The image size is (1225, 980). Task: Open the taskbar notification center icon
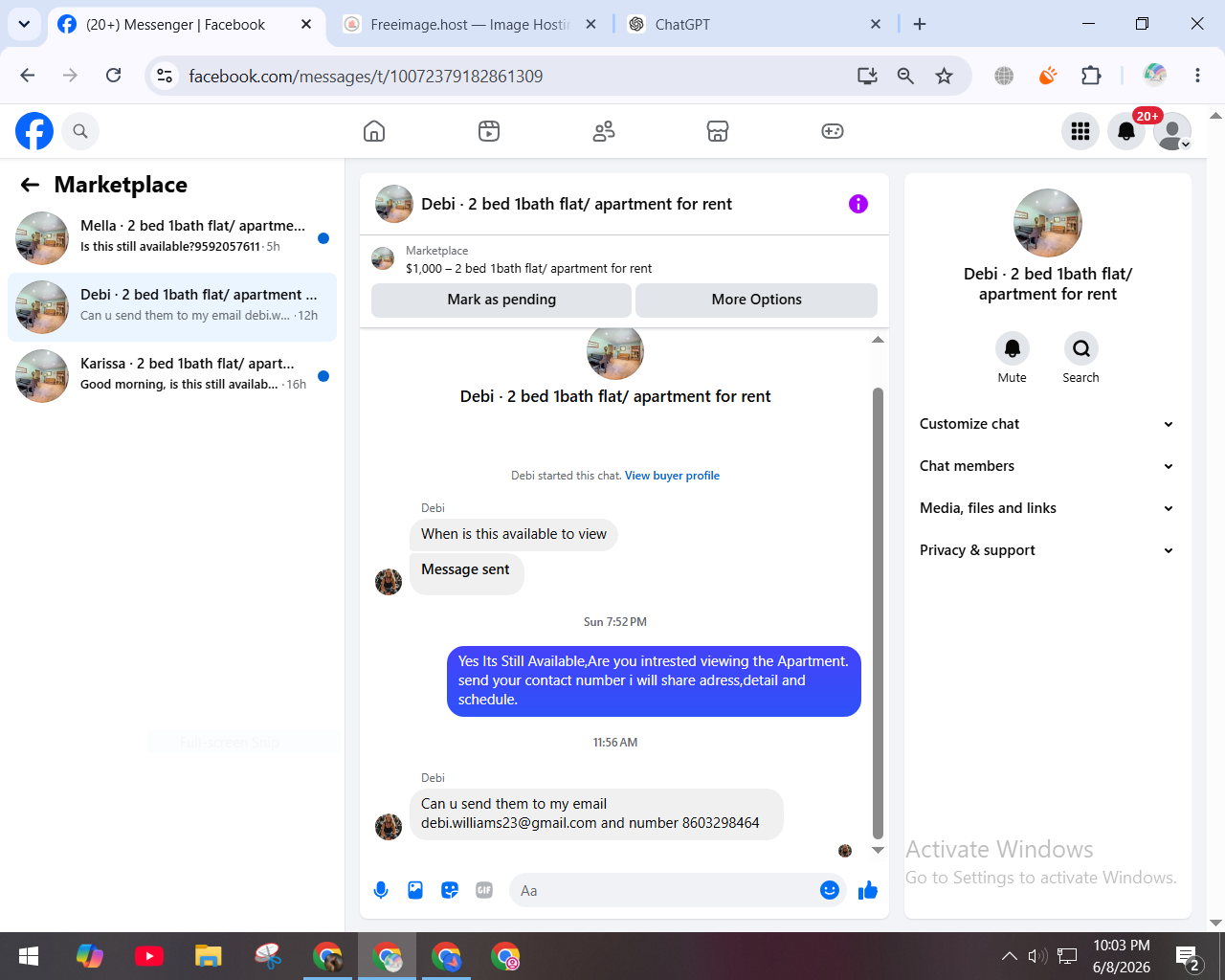tap(1188, 956)
